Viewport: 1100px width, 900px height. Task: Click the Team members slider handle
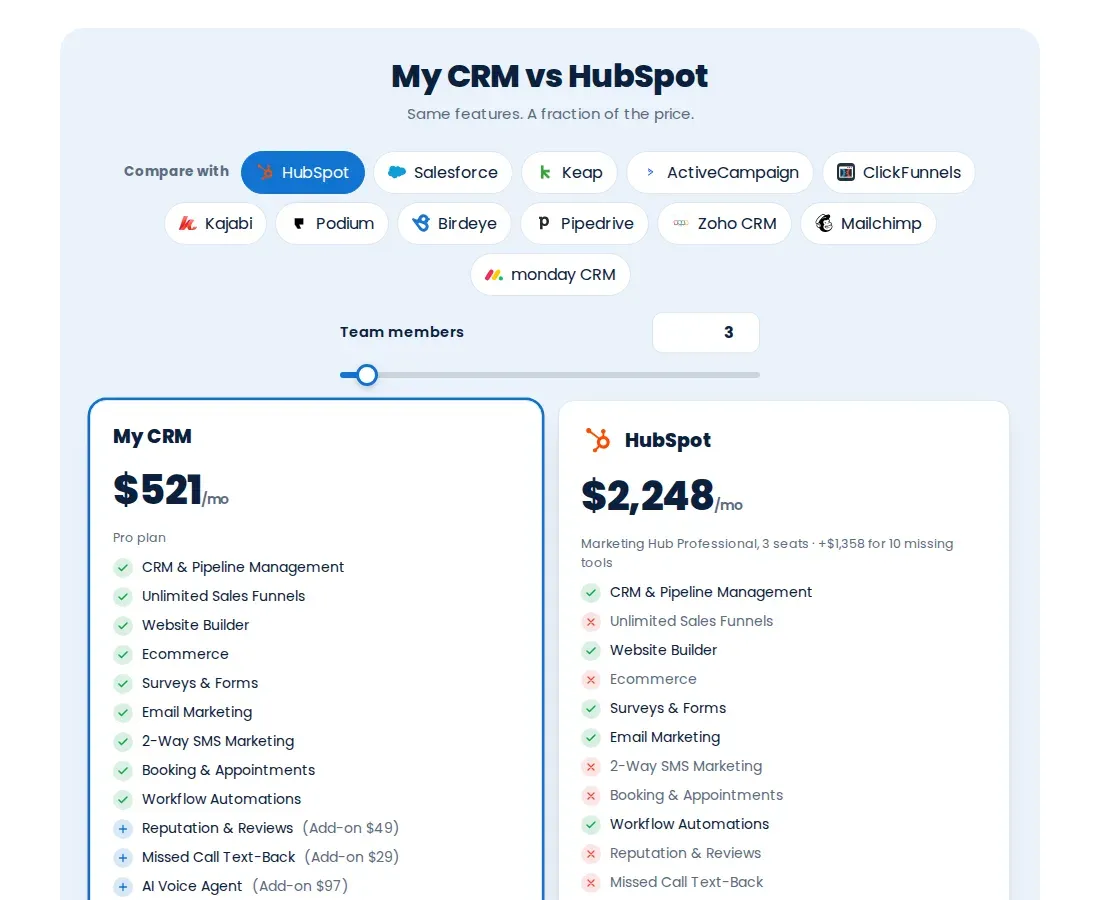(366, 375)
